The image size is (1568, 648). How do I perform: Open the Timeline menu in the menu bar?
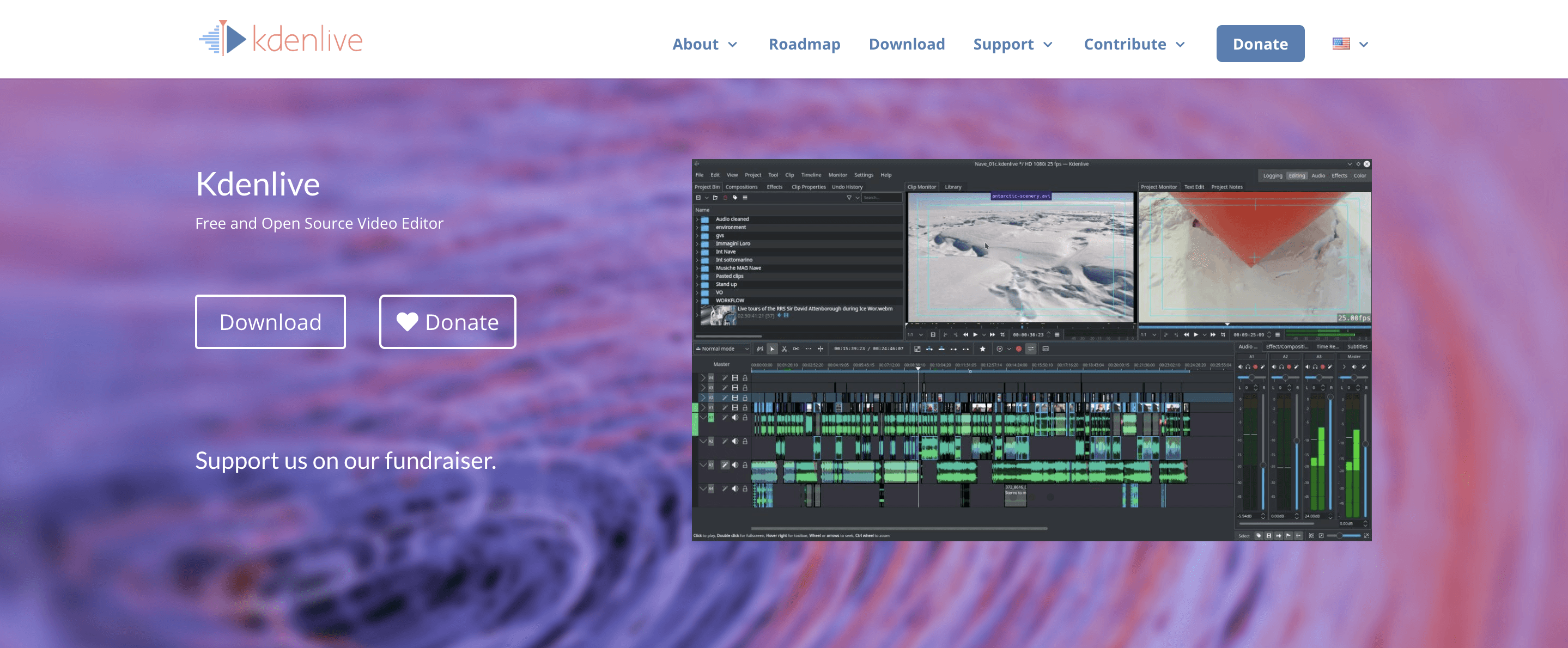[810, 175]
